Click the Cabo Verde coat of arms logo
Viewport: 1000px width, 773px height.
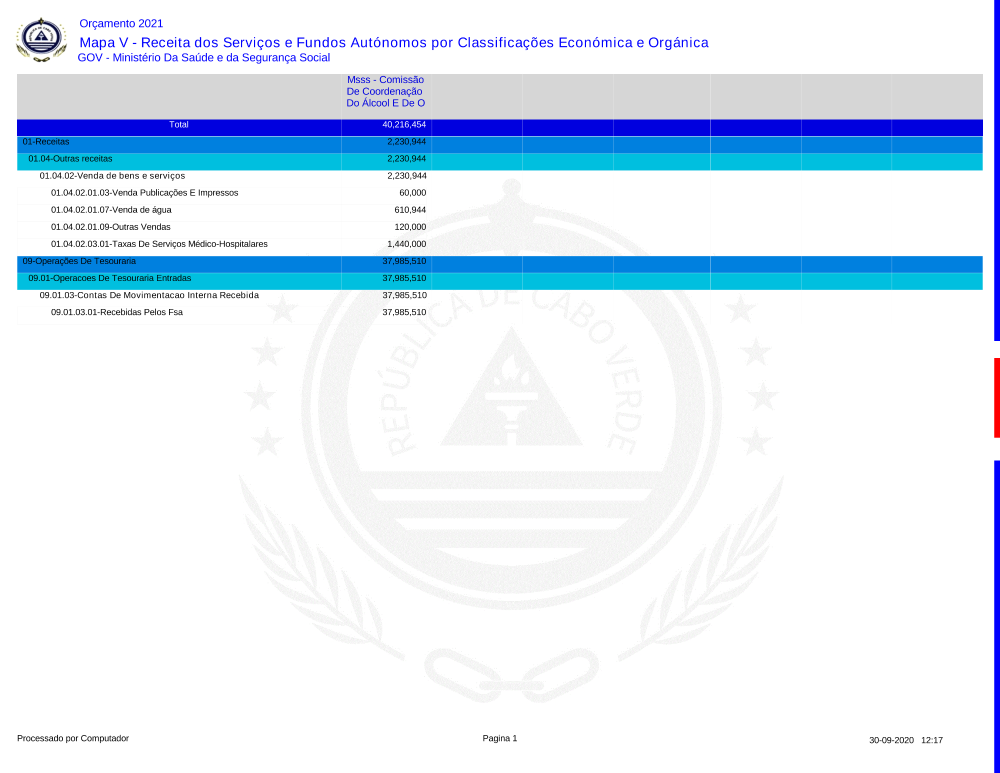(41, 40)
